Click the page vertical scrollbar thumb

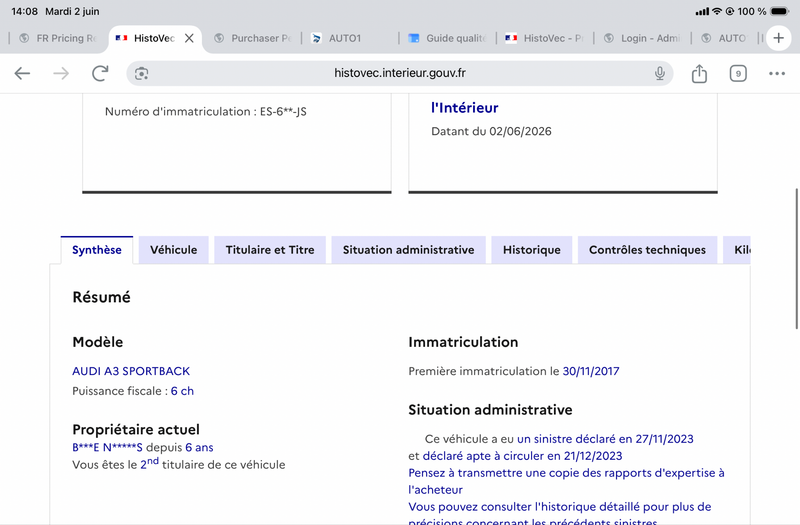(796, 259)
